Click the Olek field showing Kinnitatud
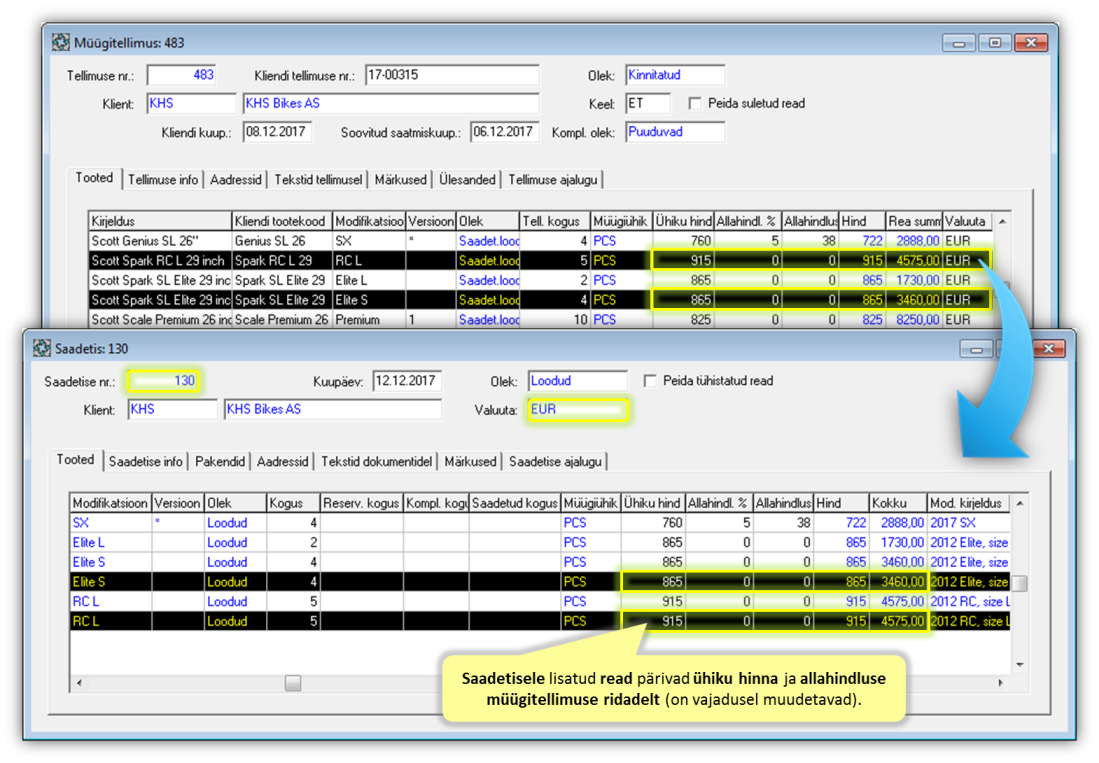The image size is (1099, 763). [675, 75]
